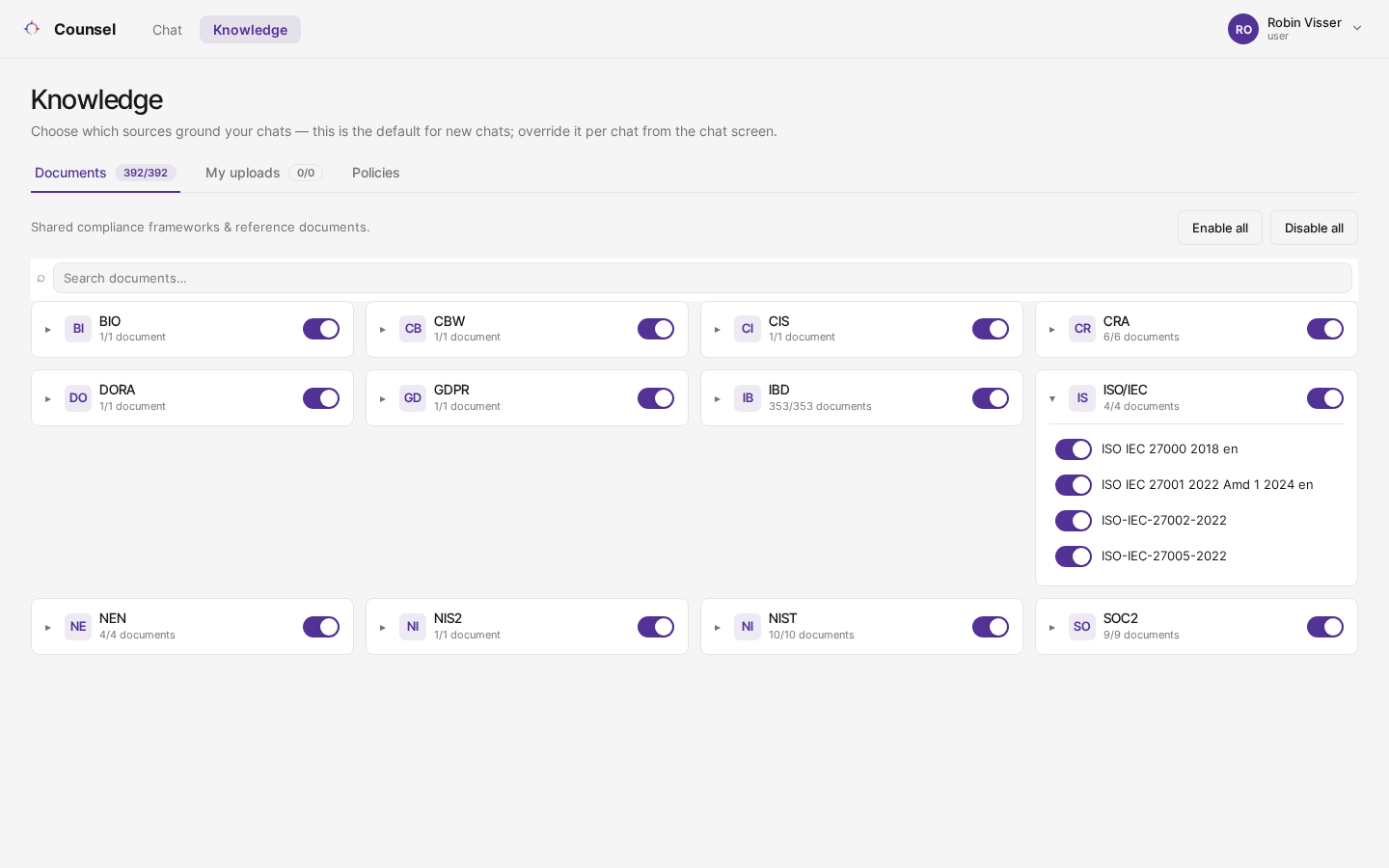Image resolution: width=1389 pixels, height=868 pixels.
Task: Click the CR badge on the CRA card
Action: click(x=1082, y=329)
